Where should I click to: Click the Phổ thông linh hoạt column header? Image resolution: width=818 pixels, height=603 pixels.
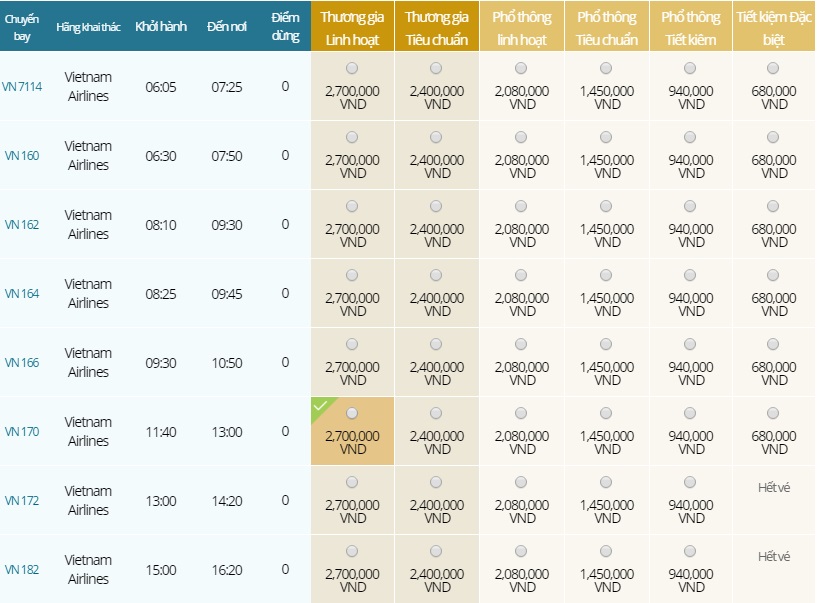(x=522, y=27)
